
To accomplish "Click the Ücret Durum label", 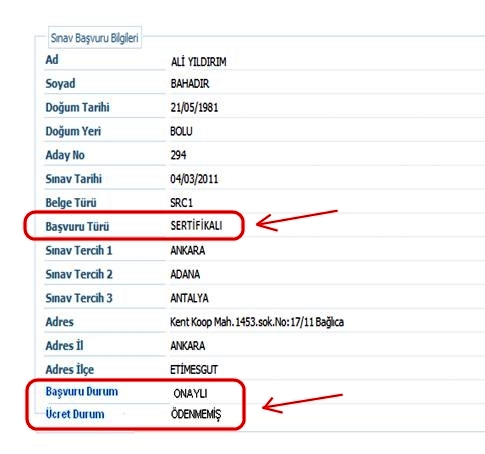I will 75,414.
